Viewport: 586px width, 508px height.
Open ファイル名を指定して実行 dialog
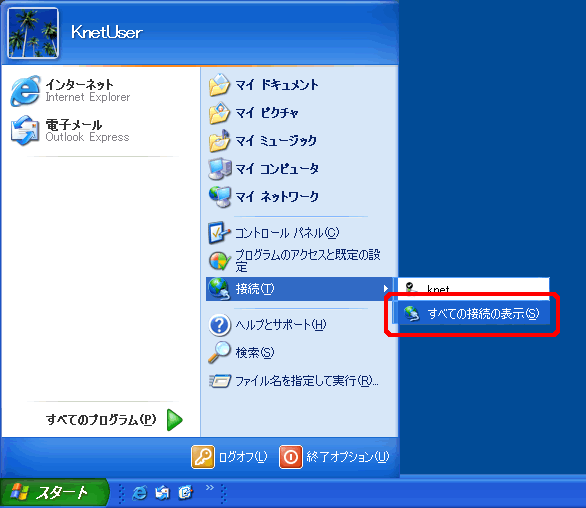pyautogui.click(x=299, y=381)
